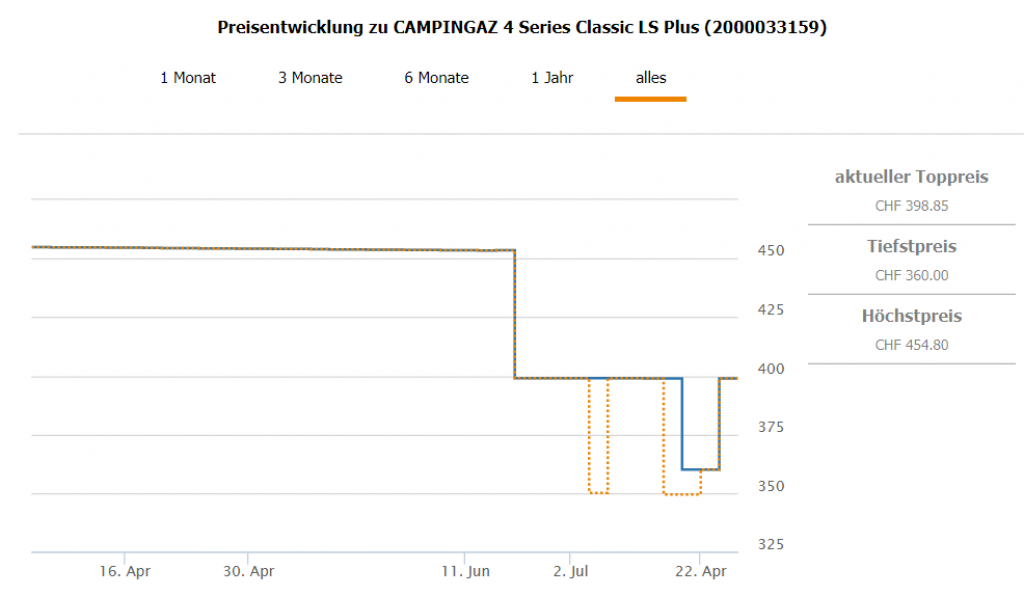This screenshot has height=596, width=1024.
Task: Select the "1 Monat" time range tab
Action: [x=188, y=78]
